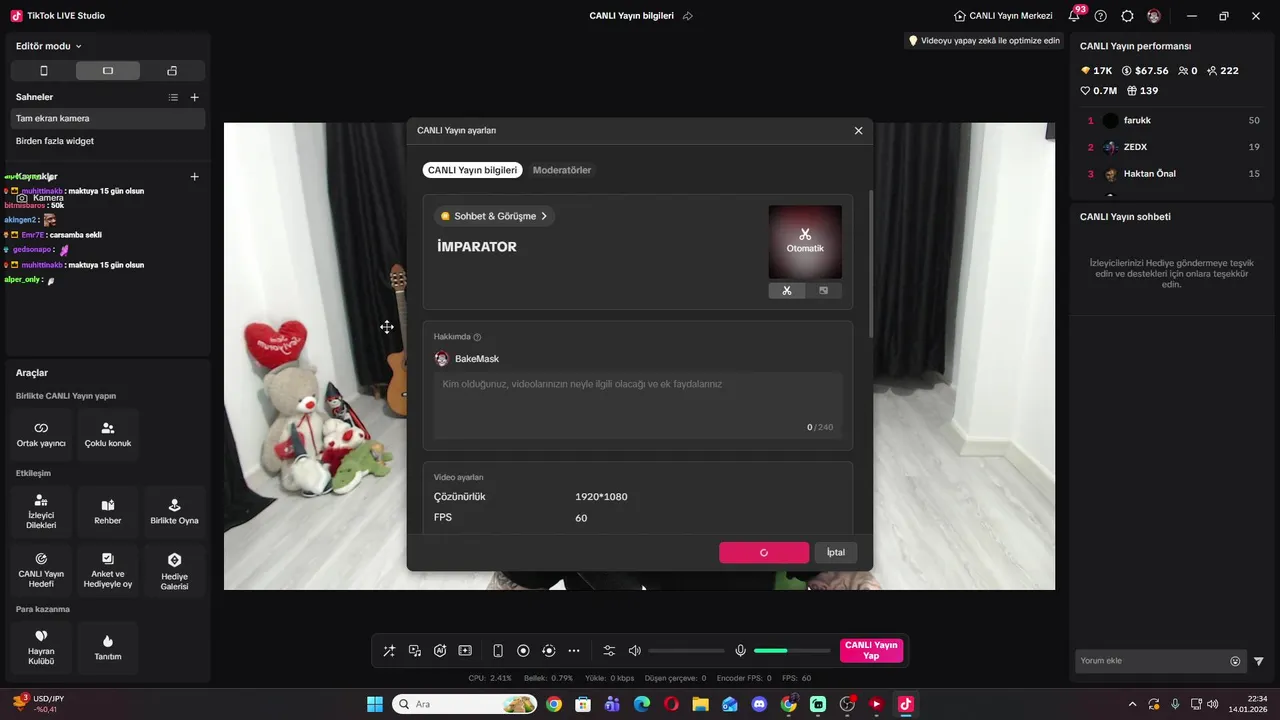Viewport: 1280px width, 720px height.
Task: Open notifications bell with 93 badge
Action: click(x=1074, y=16)
